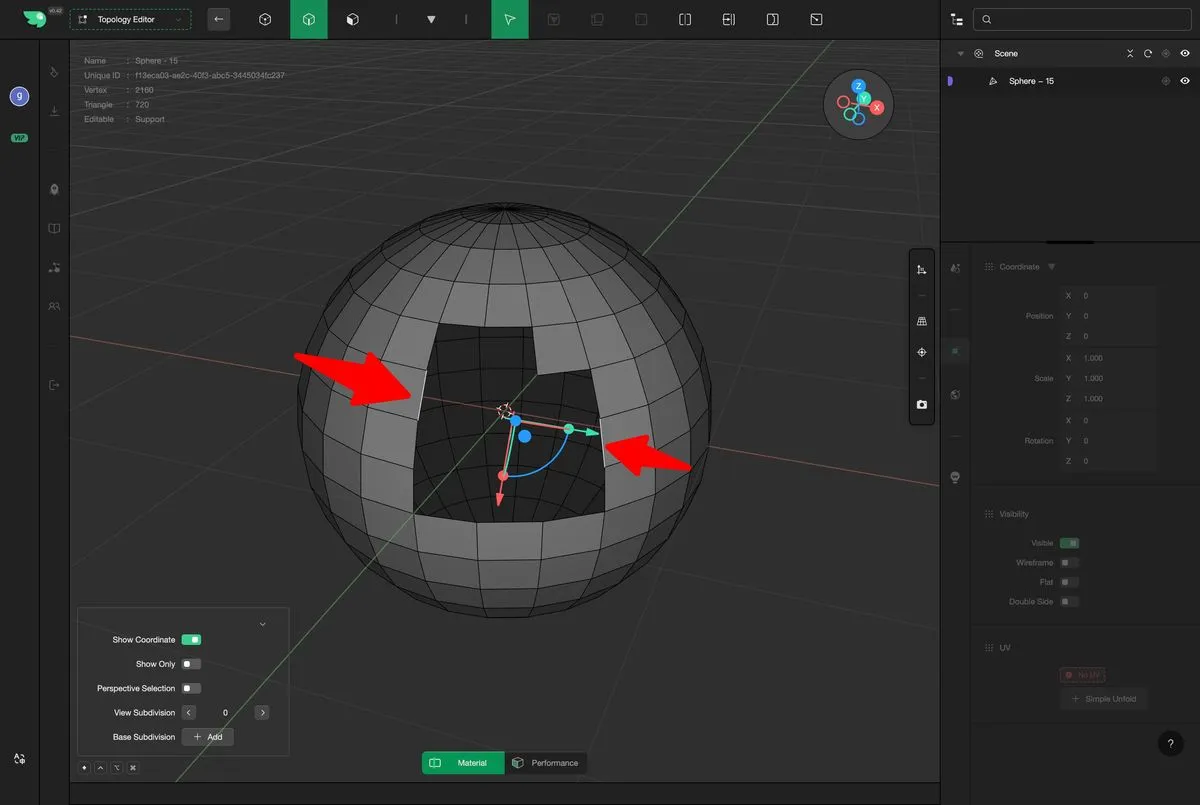The width and height of the screenshot is (1200, 805).
Task: Enable Perspective Selection toggle
Action: (x=191, y=688)
